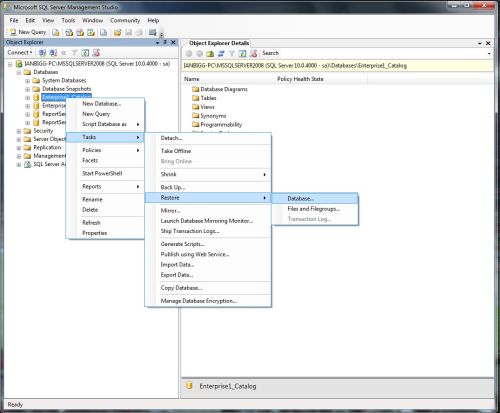This screenshot has width=500, height=413.
Task: Click the Details toolbar's last red icon
Action: (x=253, y=53)
